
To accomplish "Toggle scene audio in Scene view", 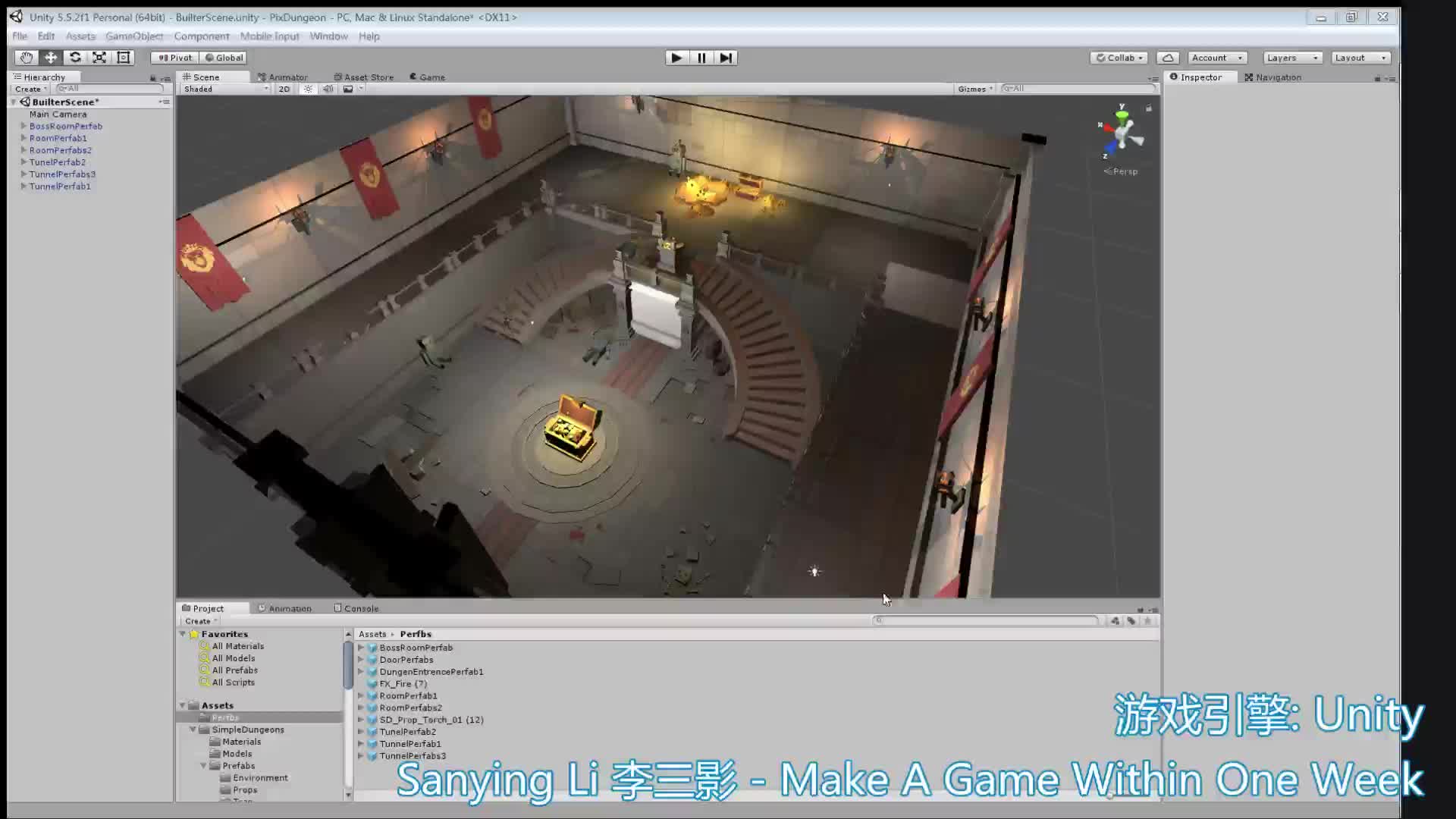I will pyautogui.click(x=328, y=89).
